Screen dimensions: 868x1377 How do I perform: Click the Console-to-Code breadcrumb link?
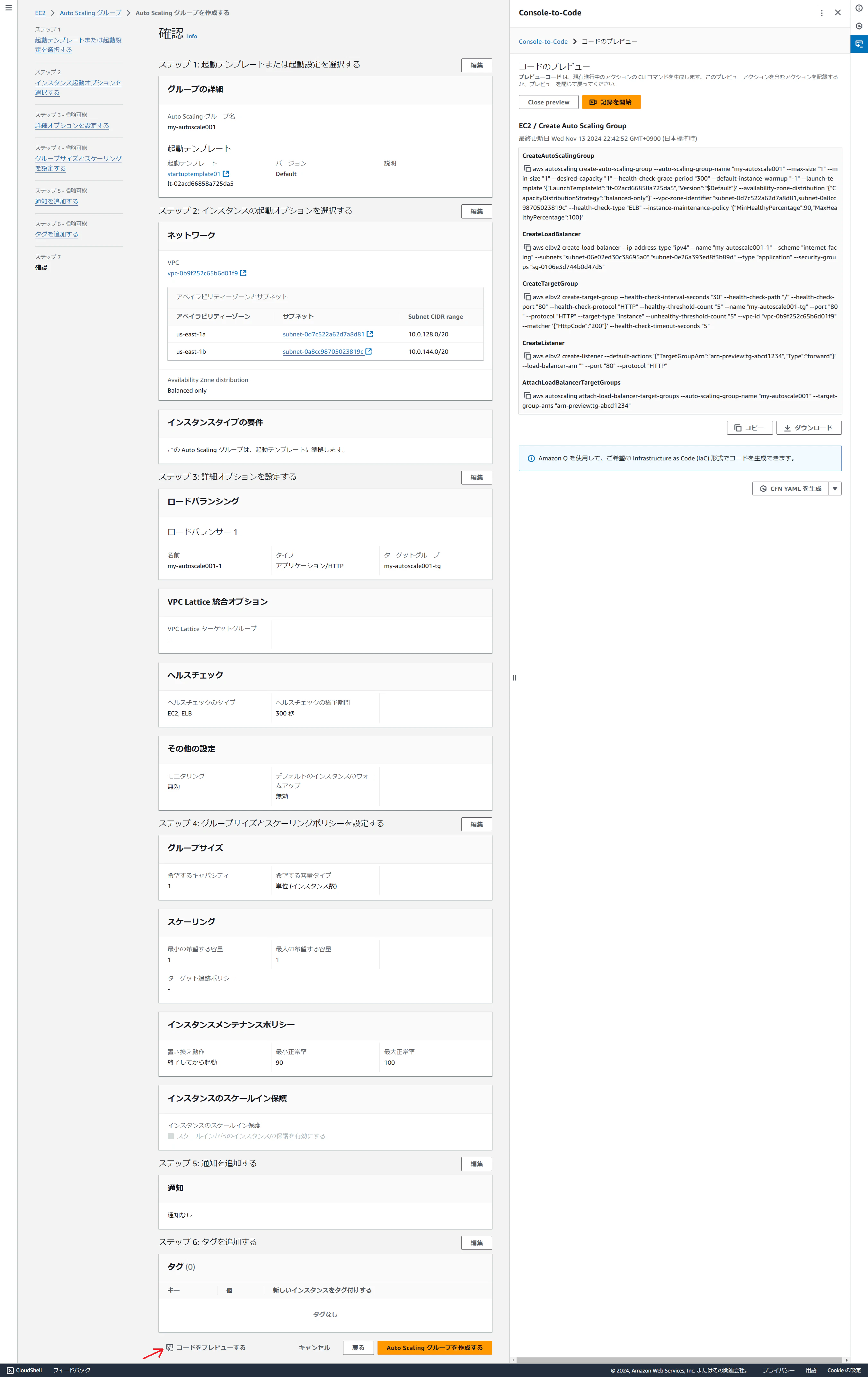pyautogui.click(x=543, y=42)
